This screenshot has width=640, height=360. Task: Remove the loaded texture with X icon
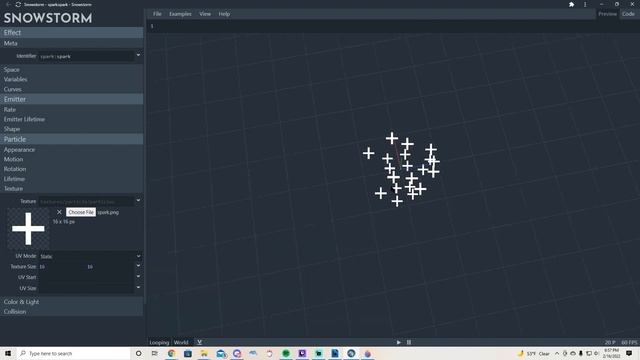tap(59, 212)
